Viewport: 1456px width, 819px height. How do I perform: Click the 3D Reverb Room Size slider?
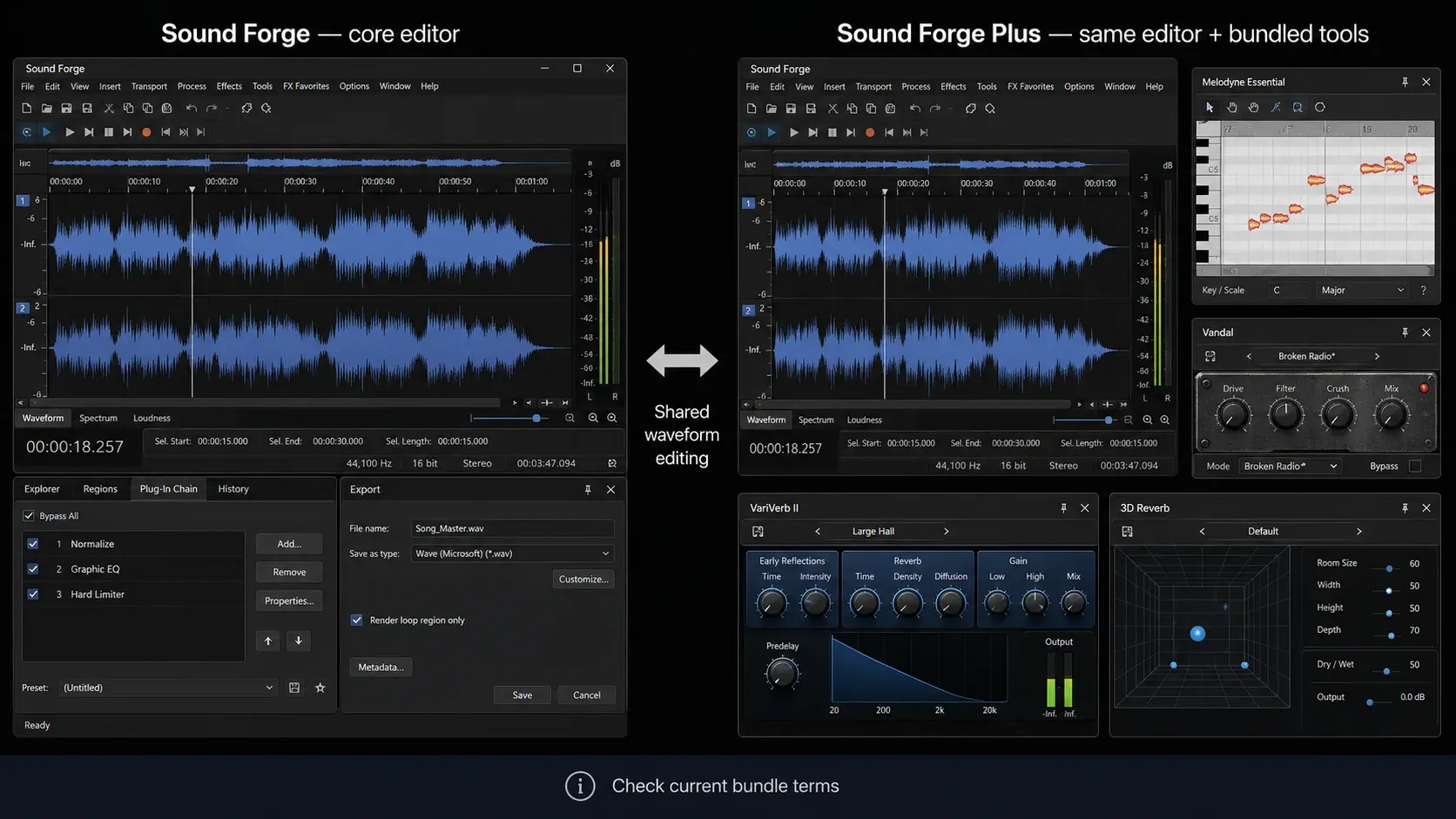(1388, 568)
